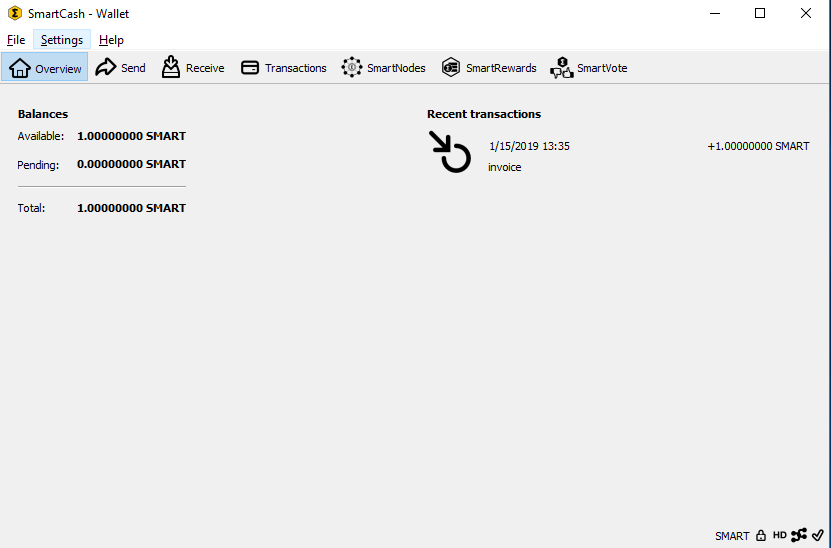Click the SMART unit selector in status bar
Image resolution: width=831 pixels, height=548 pixels.
point(732,536)
